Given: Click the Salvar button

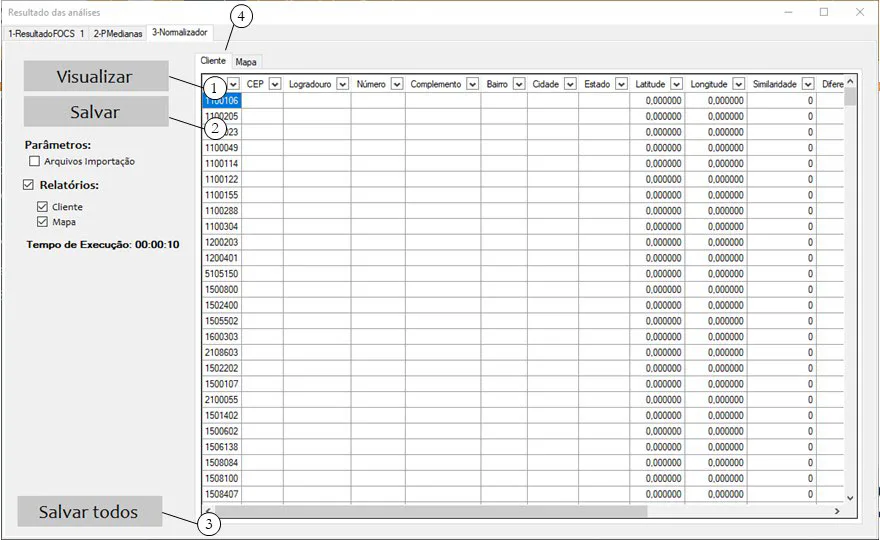Looking at the screenshot, I should click(96, 112).
